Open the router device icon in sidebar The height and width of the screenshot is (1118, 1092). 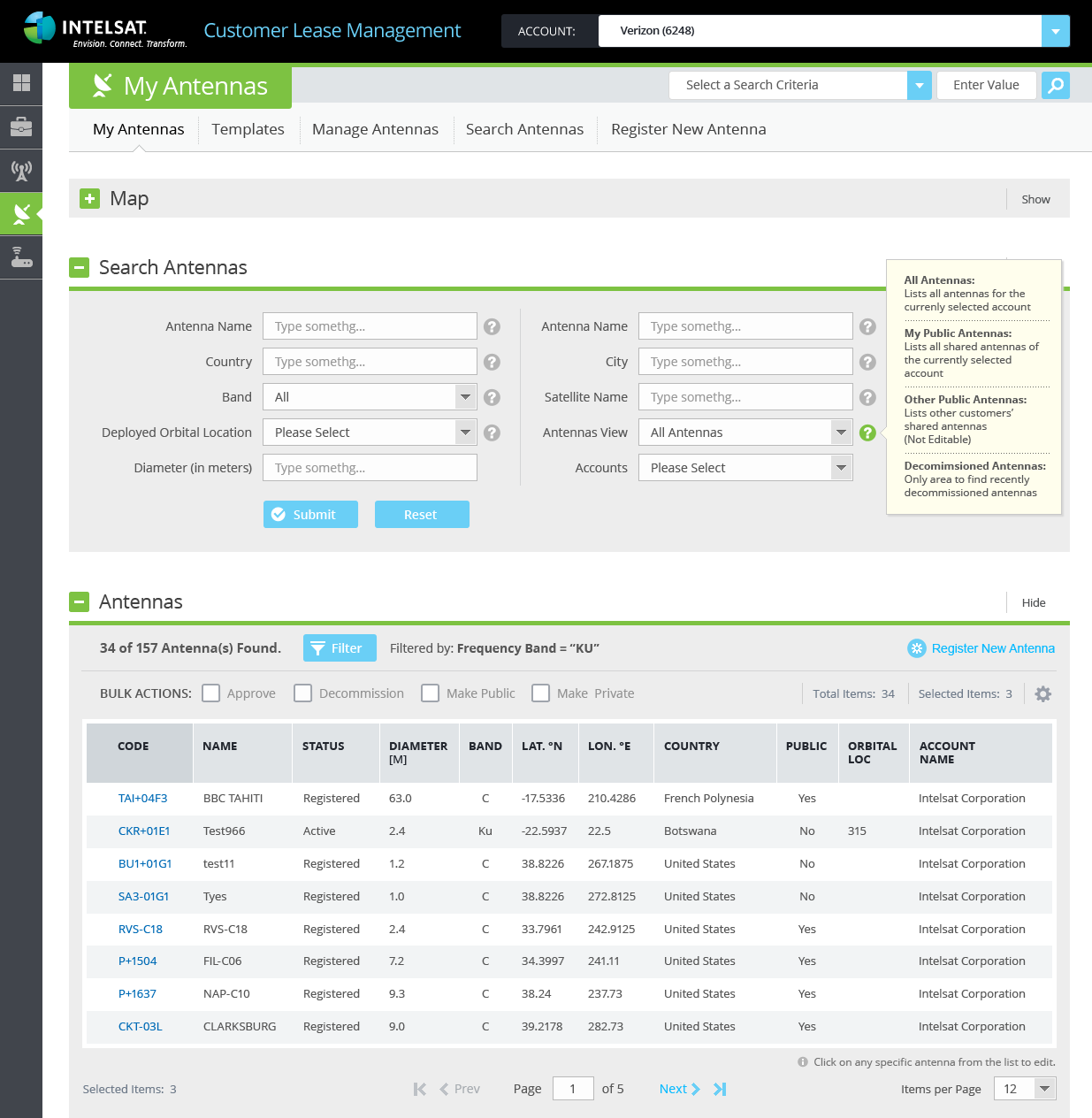coord(21,257)
